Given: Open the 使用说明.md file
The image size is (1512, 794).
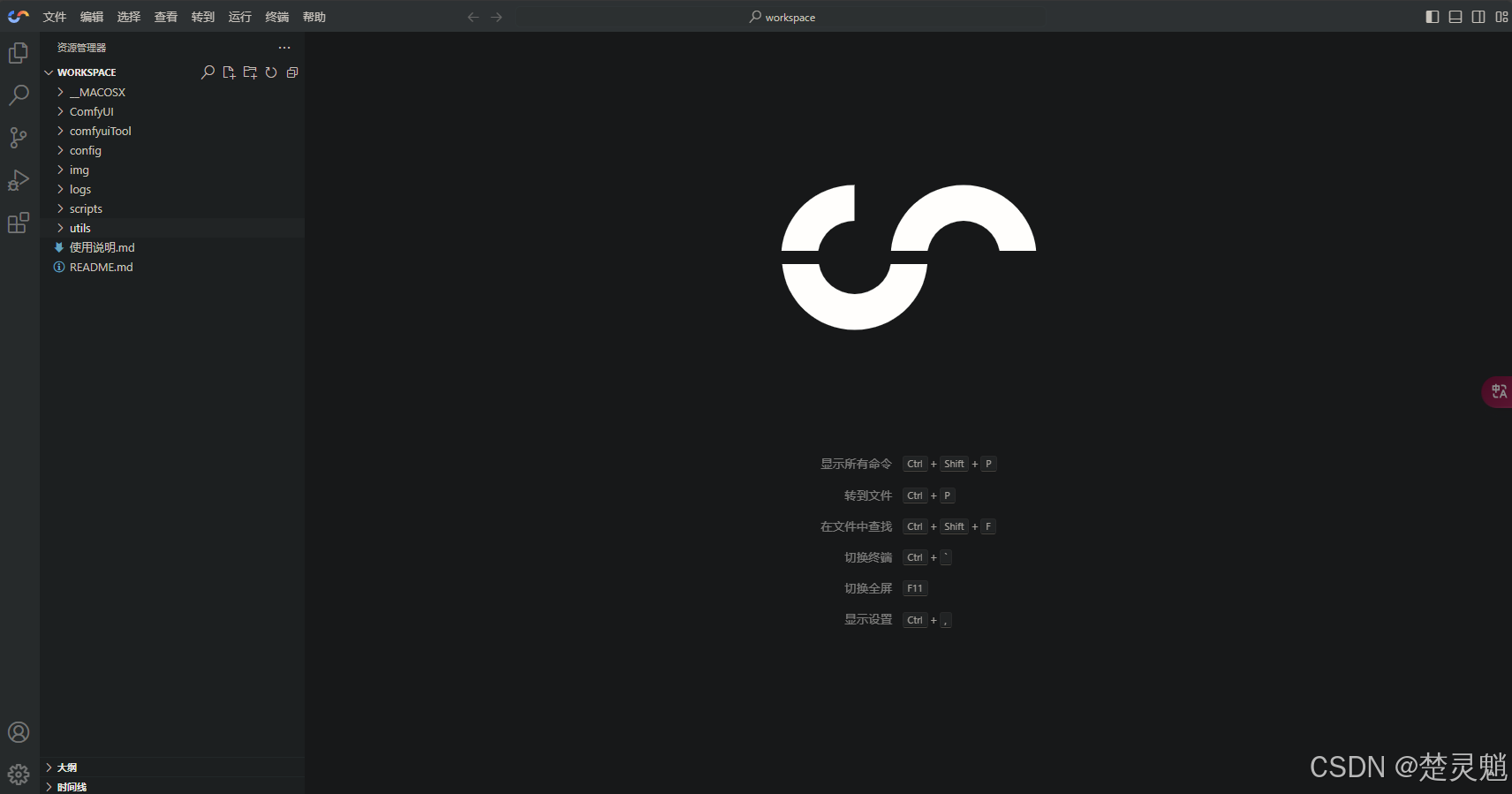Looking at the screenshot, I should (172, 247).
